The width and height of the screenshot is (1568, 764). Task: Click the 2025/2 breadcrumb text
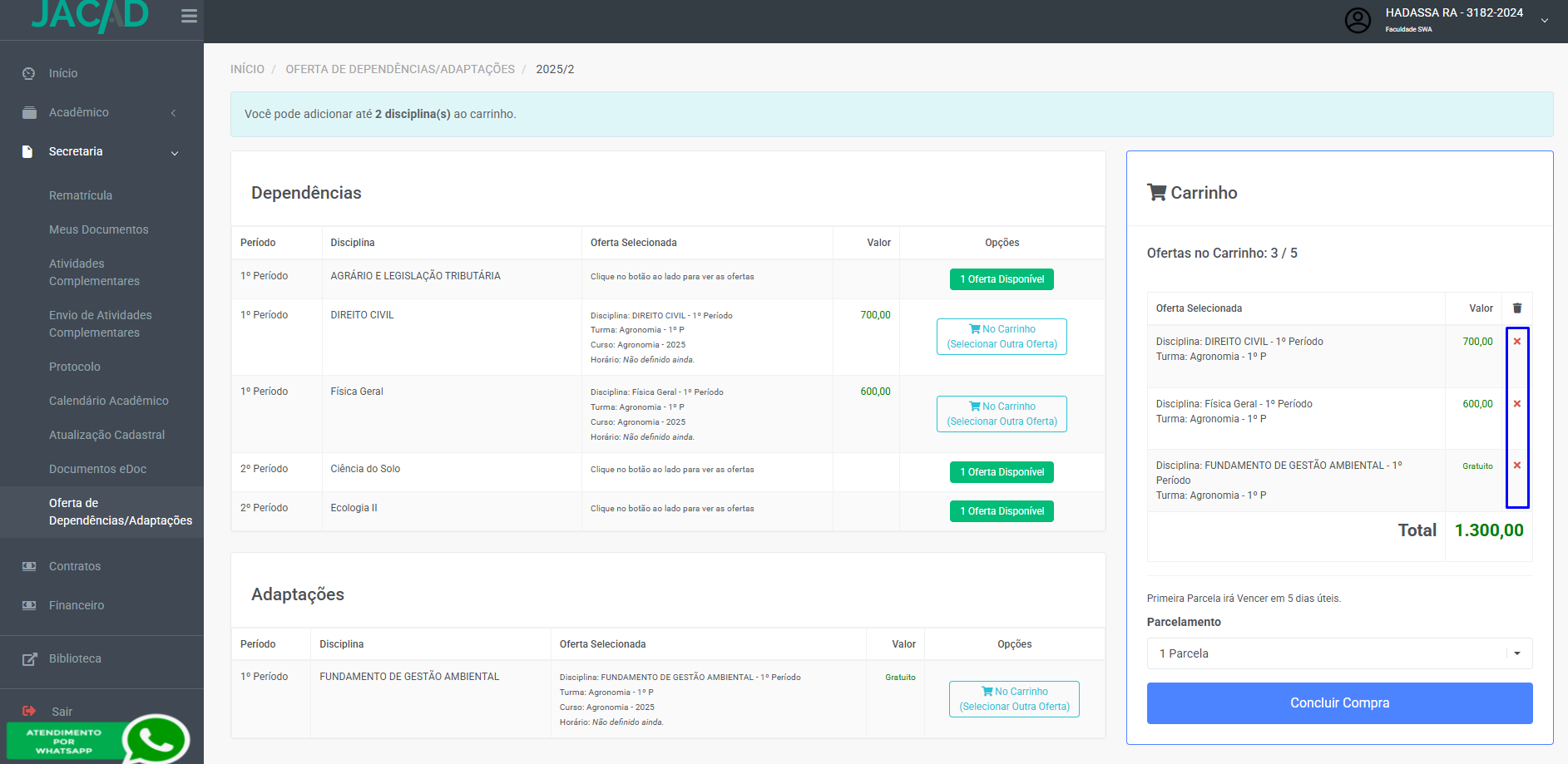tap(555, 69)
